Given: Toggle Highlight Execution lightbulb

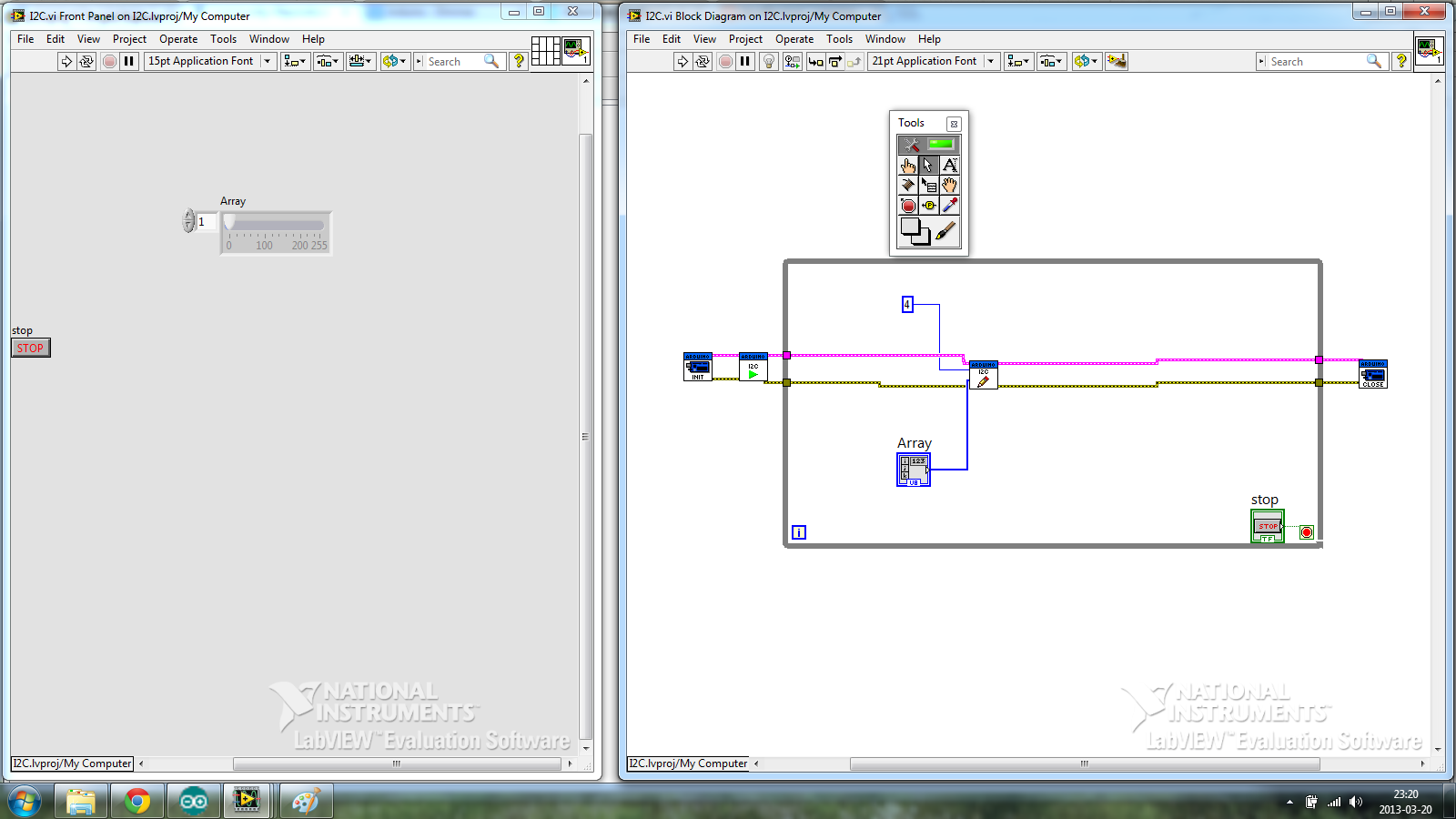Looking at the screenshot, I should [x=769, y=61].
